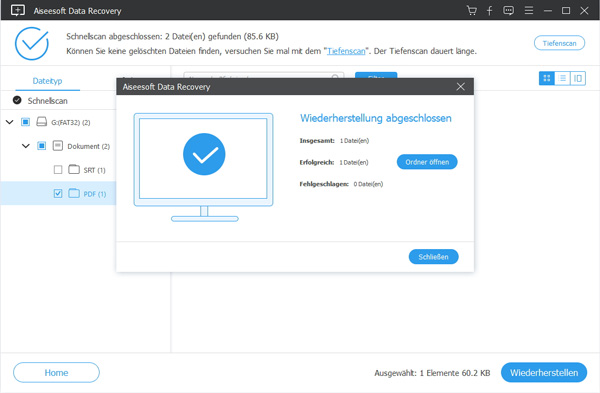The image size is (600, 393).
Task: Switch to list view
Action: tap(562, 78)
